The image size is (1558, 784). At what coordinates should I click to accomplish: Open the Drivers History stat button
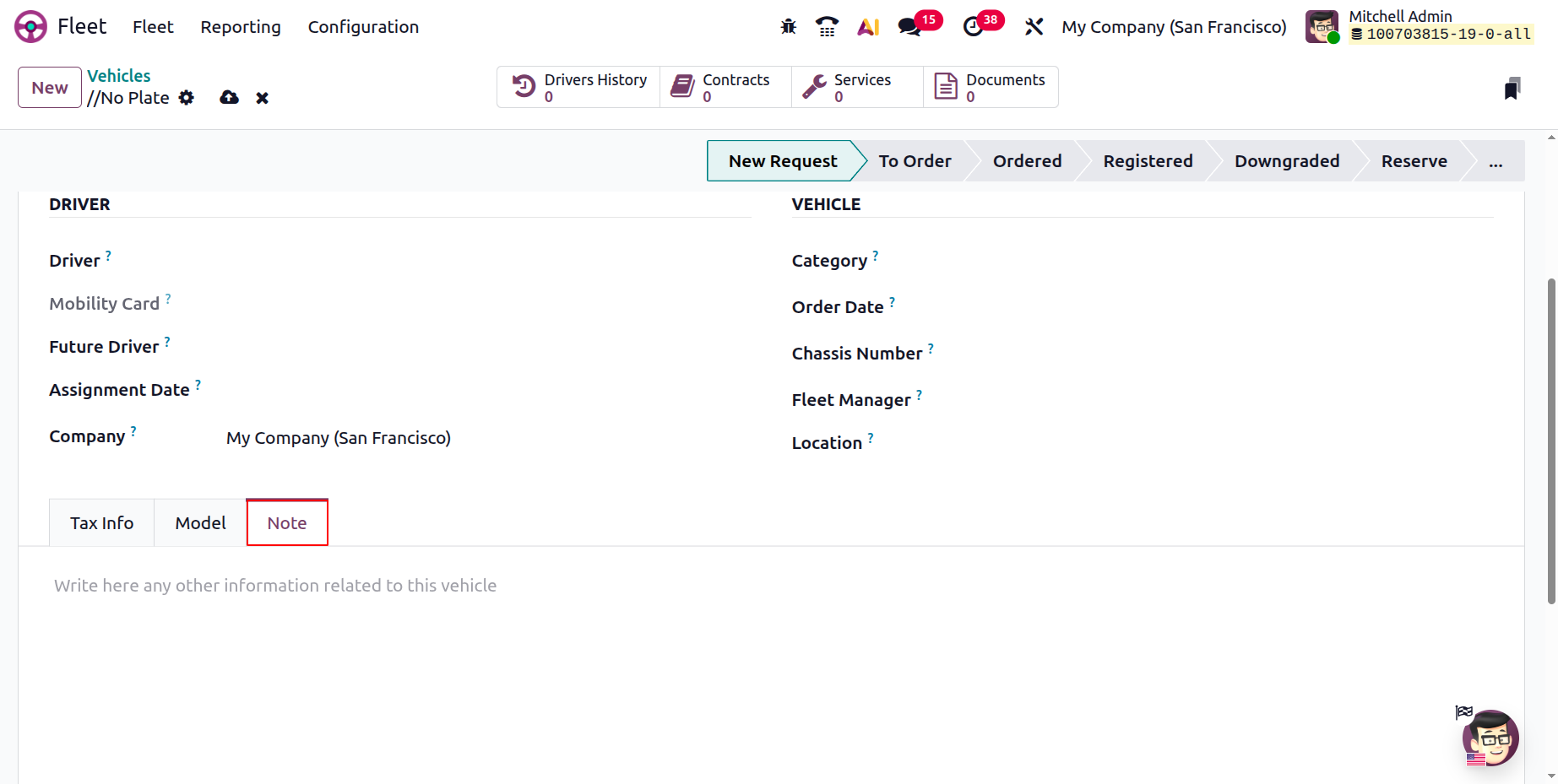point(579,88)
